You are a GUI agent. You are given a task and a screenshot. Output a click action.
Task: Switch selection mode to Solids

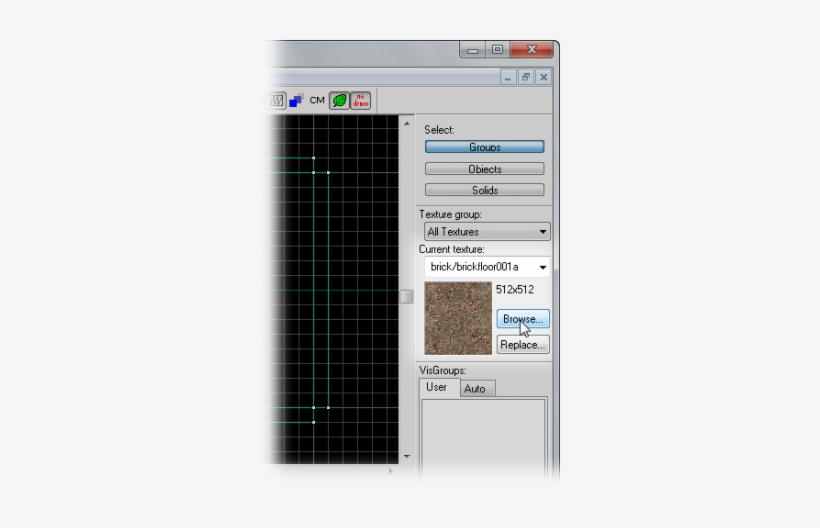click(x=484, y=190)
